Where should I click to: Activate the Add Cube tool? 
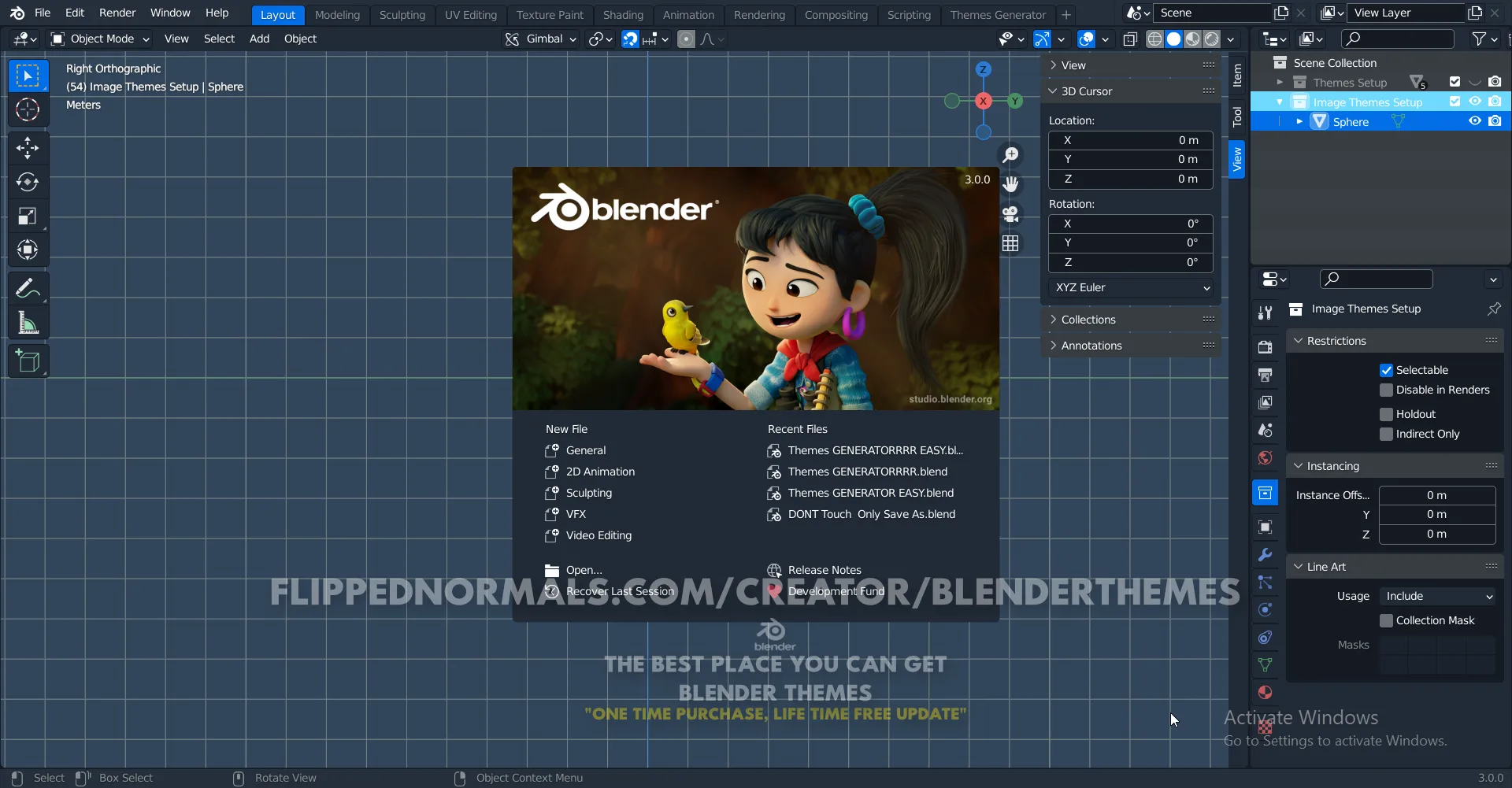[28, 361]
